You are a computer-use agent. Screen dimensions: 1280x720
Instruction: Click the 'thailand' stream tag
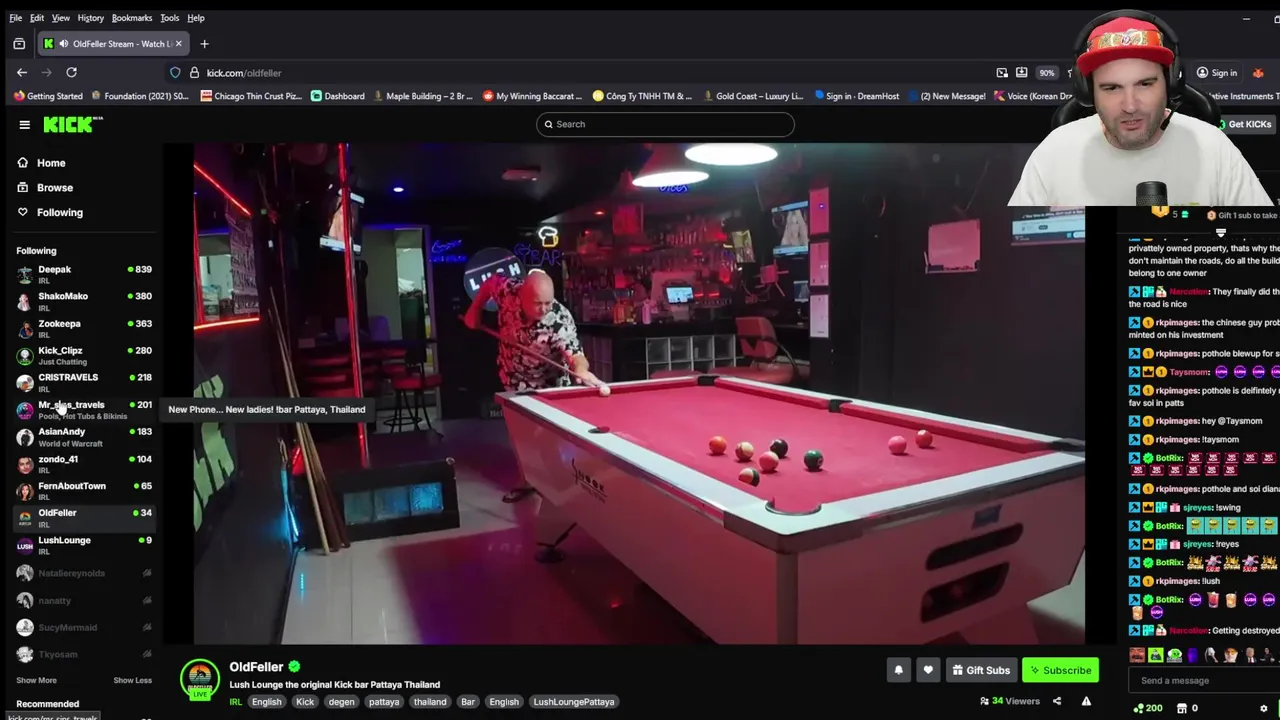(430, 701)
